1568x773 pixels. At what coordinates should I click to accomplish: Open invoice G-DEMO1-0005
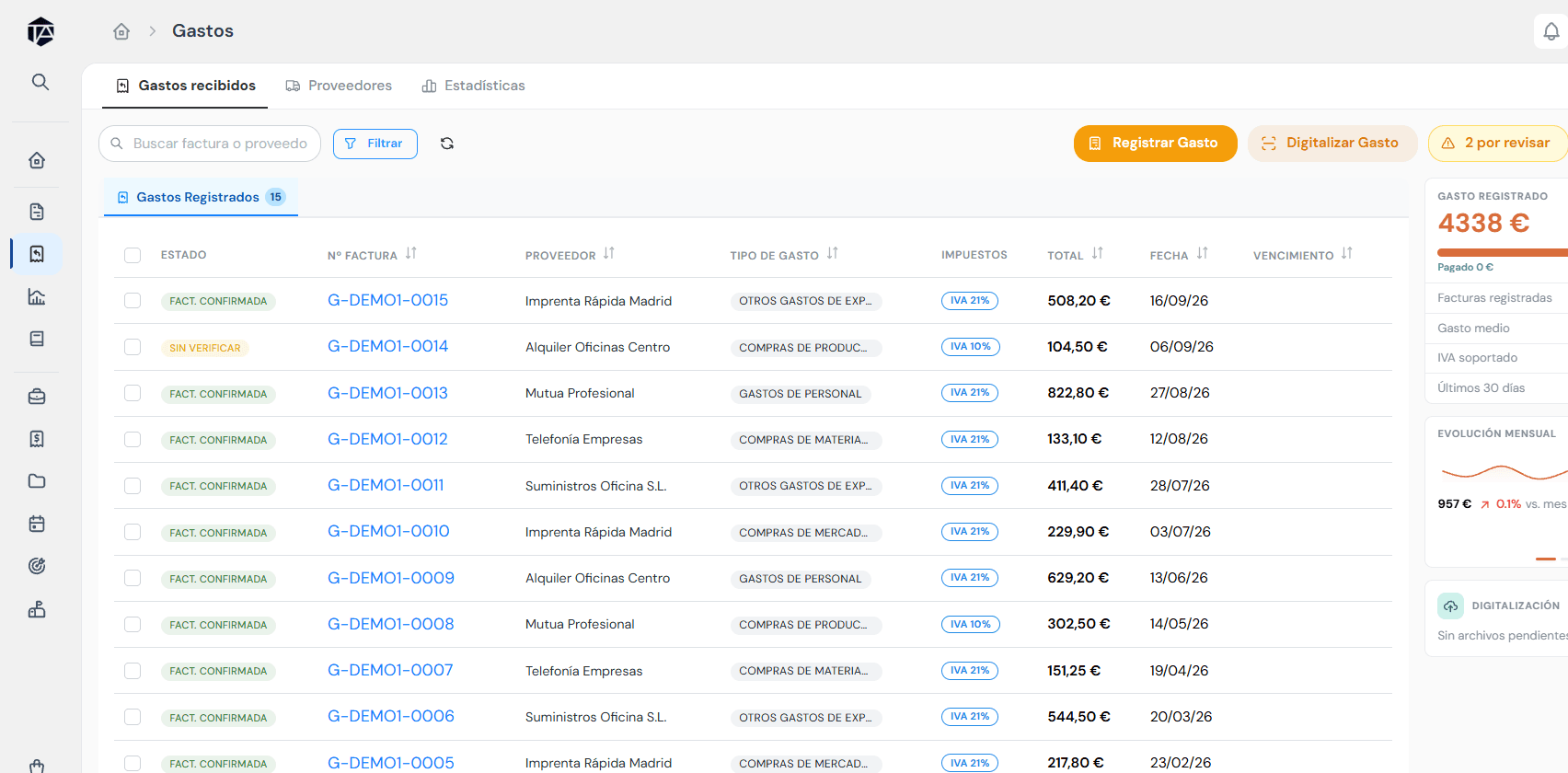click(391, 763)
